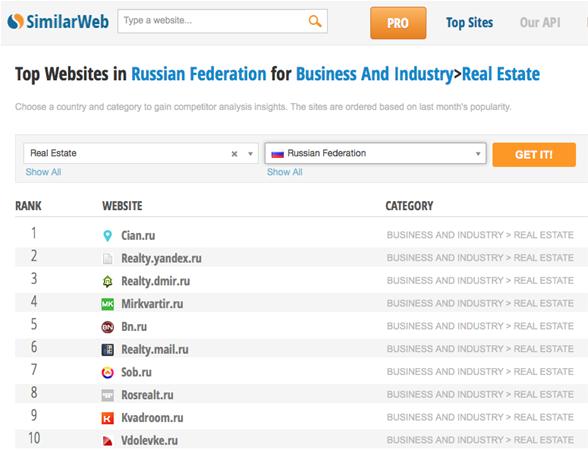
Task: Click the GET IT! button
Action: pos(534,154)
